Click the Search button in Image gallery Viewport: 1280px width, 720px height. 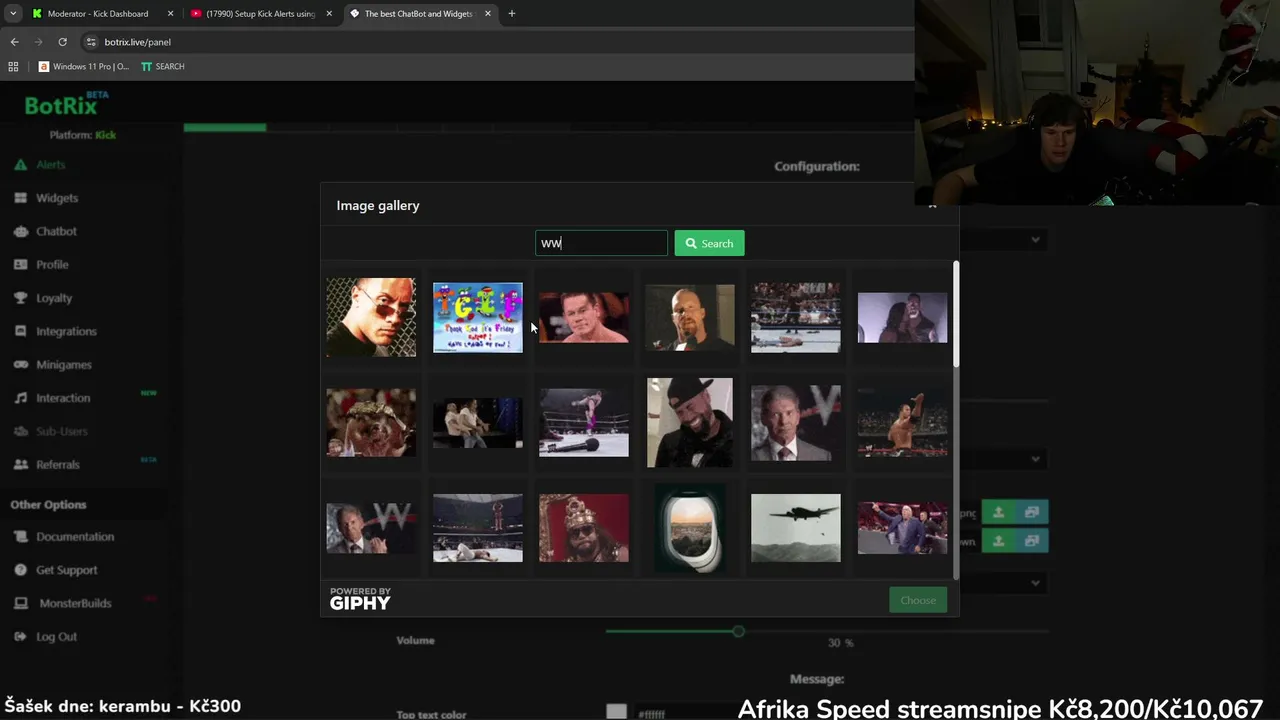click(709, 243)
